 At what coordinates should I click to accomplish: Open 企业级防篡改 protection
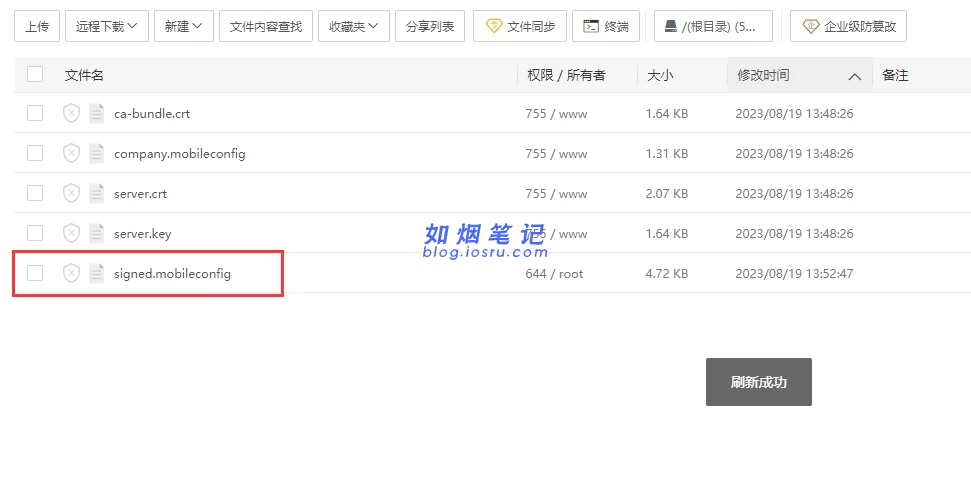point(848,26)
